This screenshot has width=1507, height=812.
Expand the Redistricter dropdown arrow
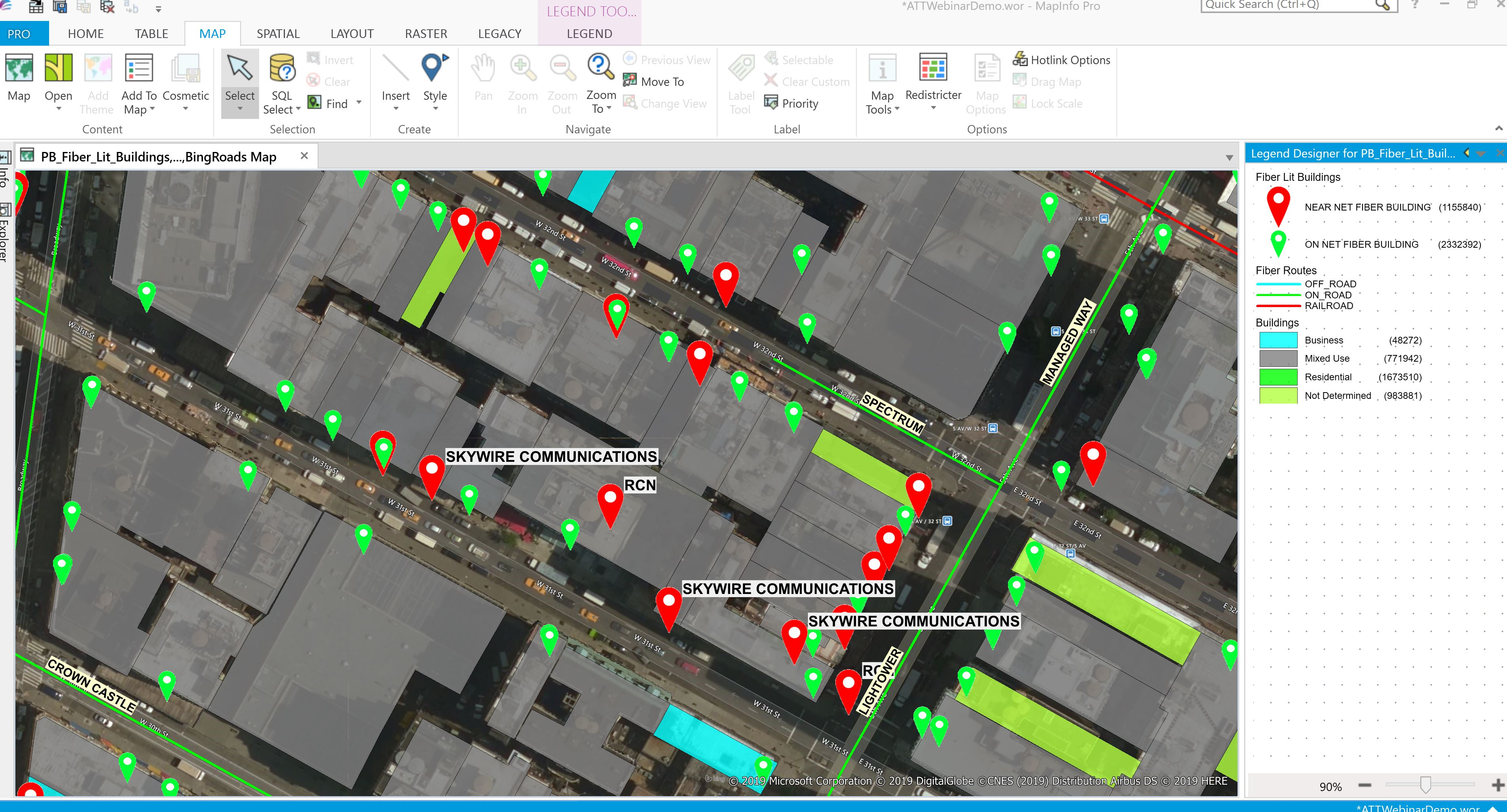pyautogui.click(x=933, y=108)
